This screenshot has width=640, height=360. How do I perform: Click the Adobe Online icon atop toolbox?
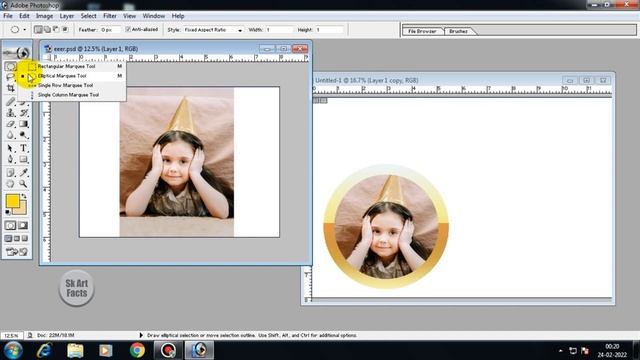[x=17, y=53]
